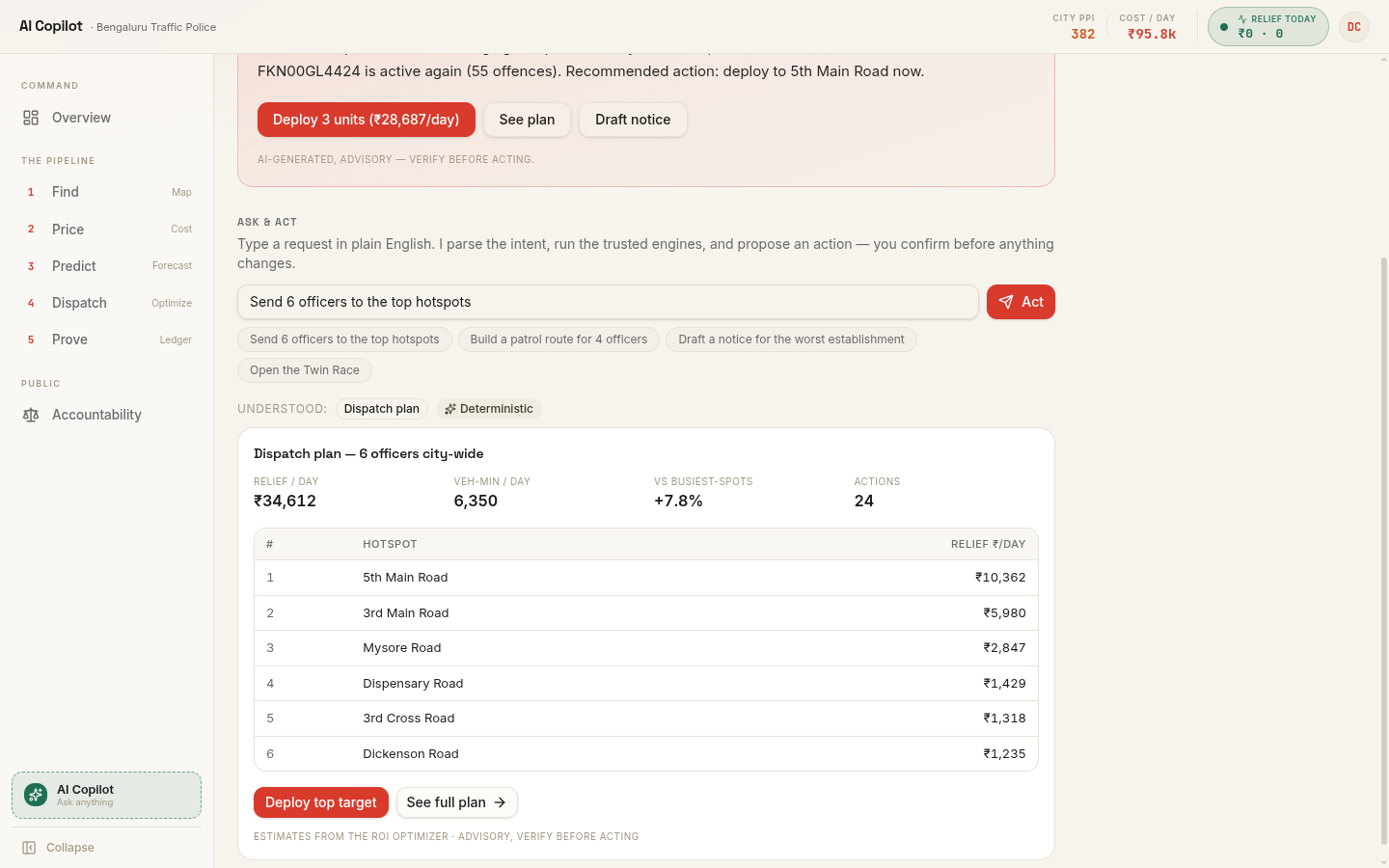Click the AI Copilot sparkle icon
Screen dimensions: 1389x868
[36, 795]
